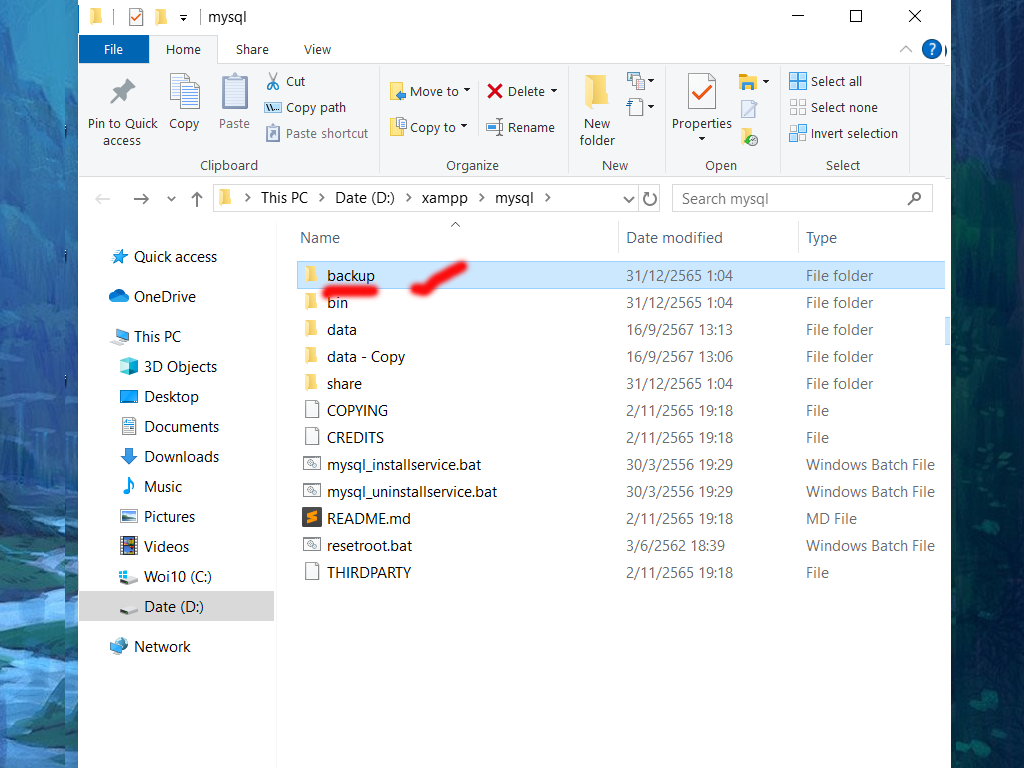
Task: Click the Pin to Quick access icon
Action: click(122, 94)
